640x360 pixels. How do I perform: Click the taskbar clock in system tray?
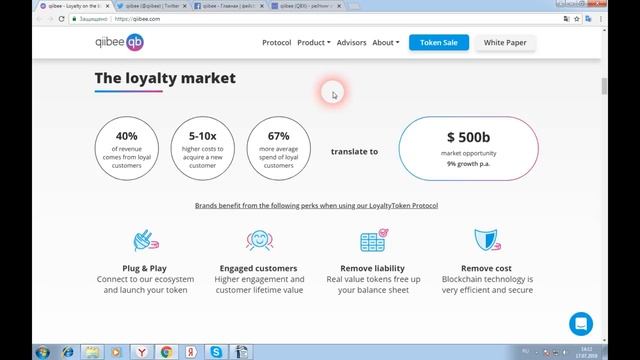pos(587,353)
